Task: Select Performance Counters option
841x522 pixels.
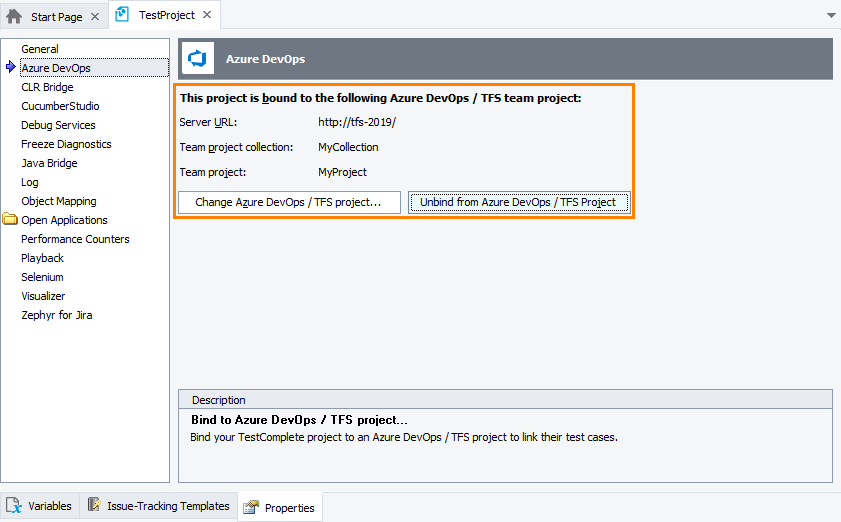Action: (x=75, y=239)
